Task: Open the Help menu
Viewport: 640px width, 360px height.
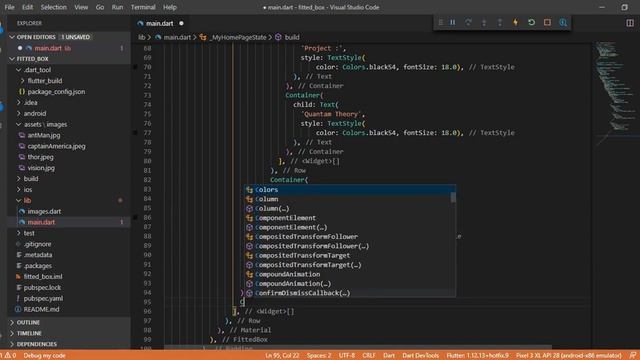Action: point(170,7)
